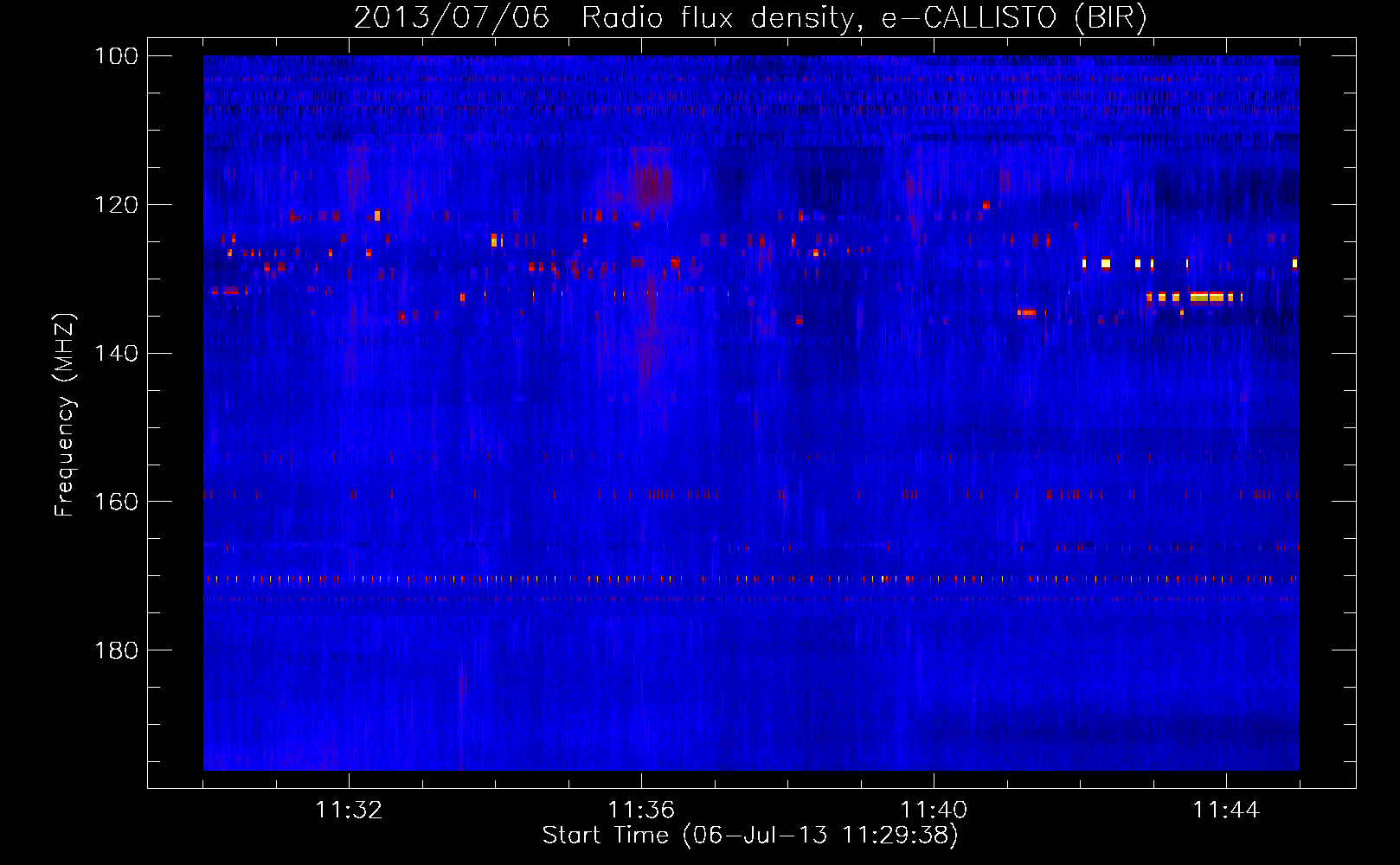Click the 11:32 time tick label
1400x865 pixels.
pyautogui.click(x=349, y=811)
